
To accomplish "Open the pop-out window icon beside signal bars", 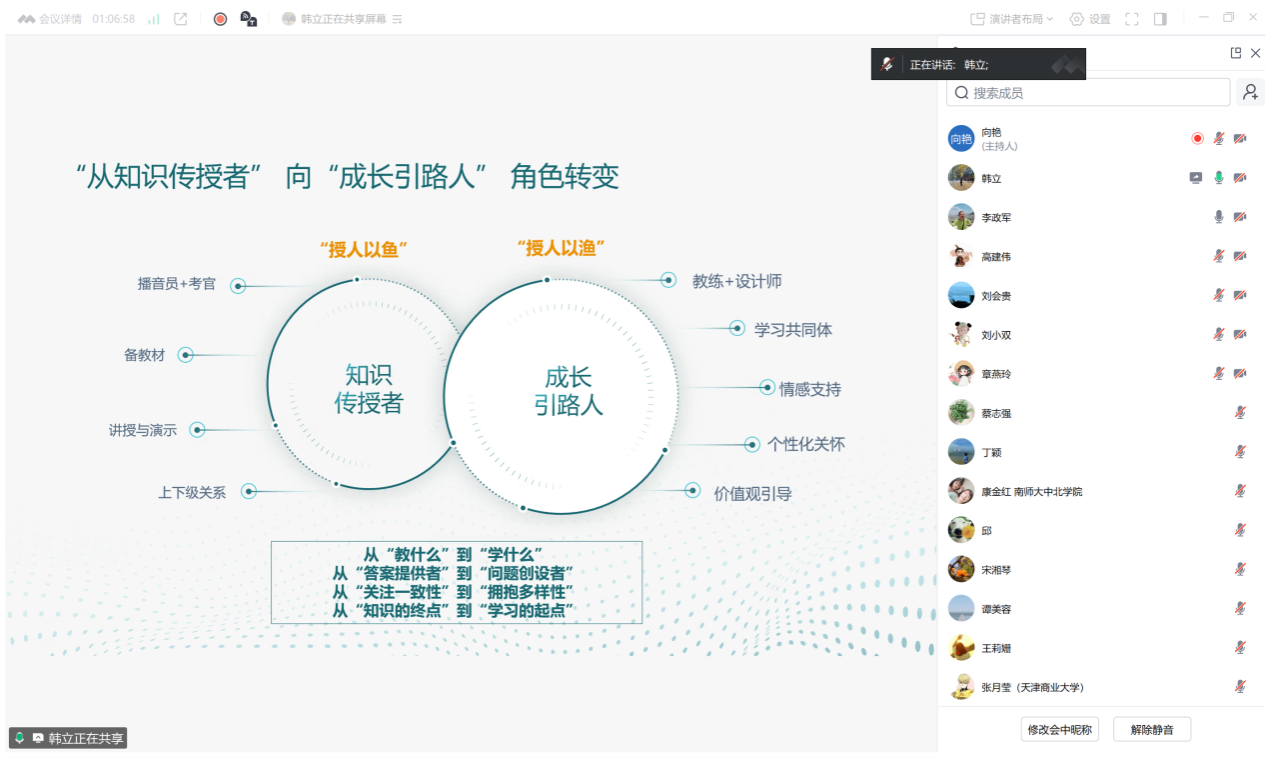I will [x=181, y=19].
